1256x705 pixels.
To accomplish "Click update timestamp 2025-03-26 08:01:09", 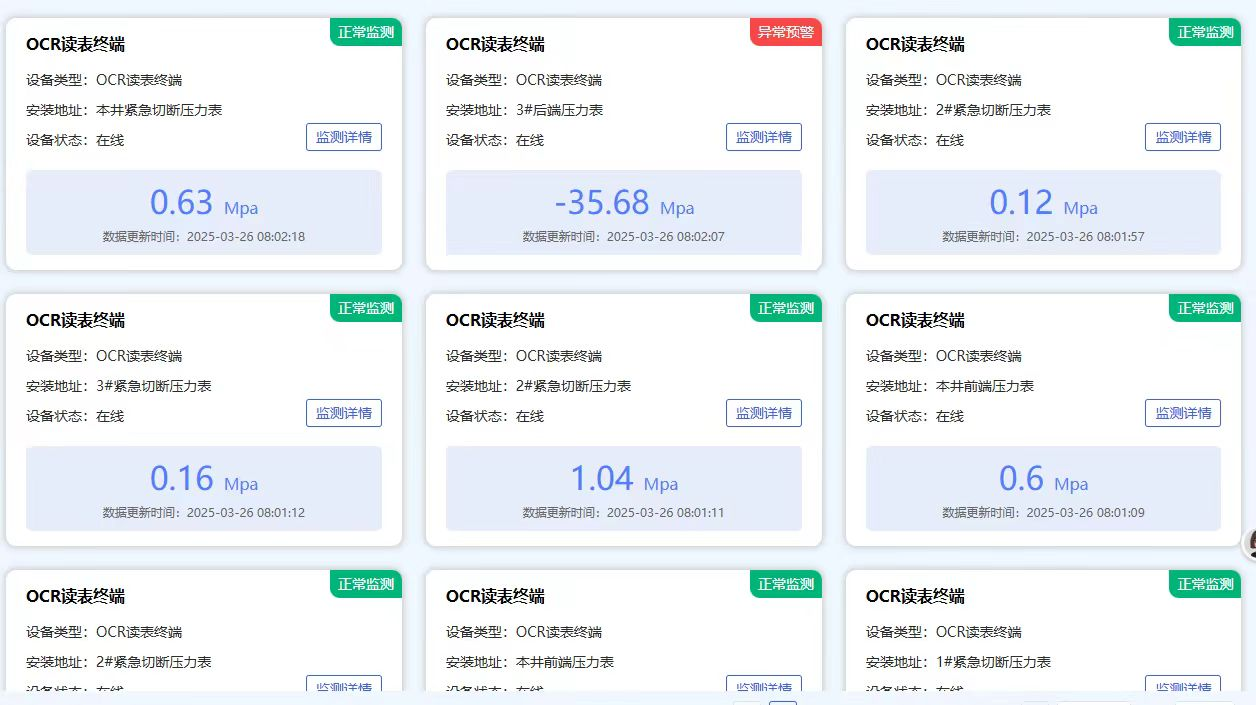I will point(1085,513).
